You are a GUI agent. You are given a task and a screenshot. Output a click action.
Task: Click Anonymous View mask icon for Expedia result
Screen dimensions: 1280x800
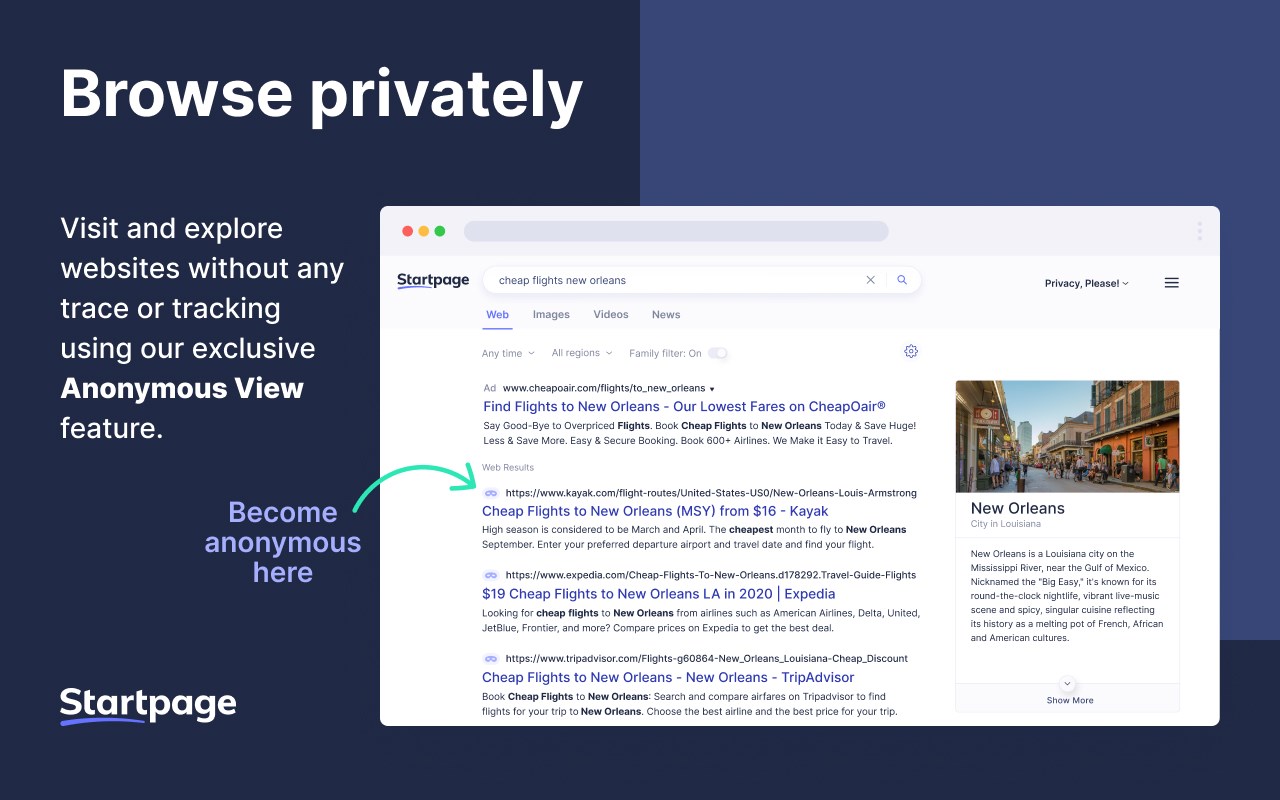pos(491,575)
